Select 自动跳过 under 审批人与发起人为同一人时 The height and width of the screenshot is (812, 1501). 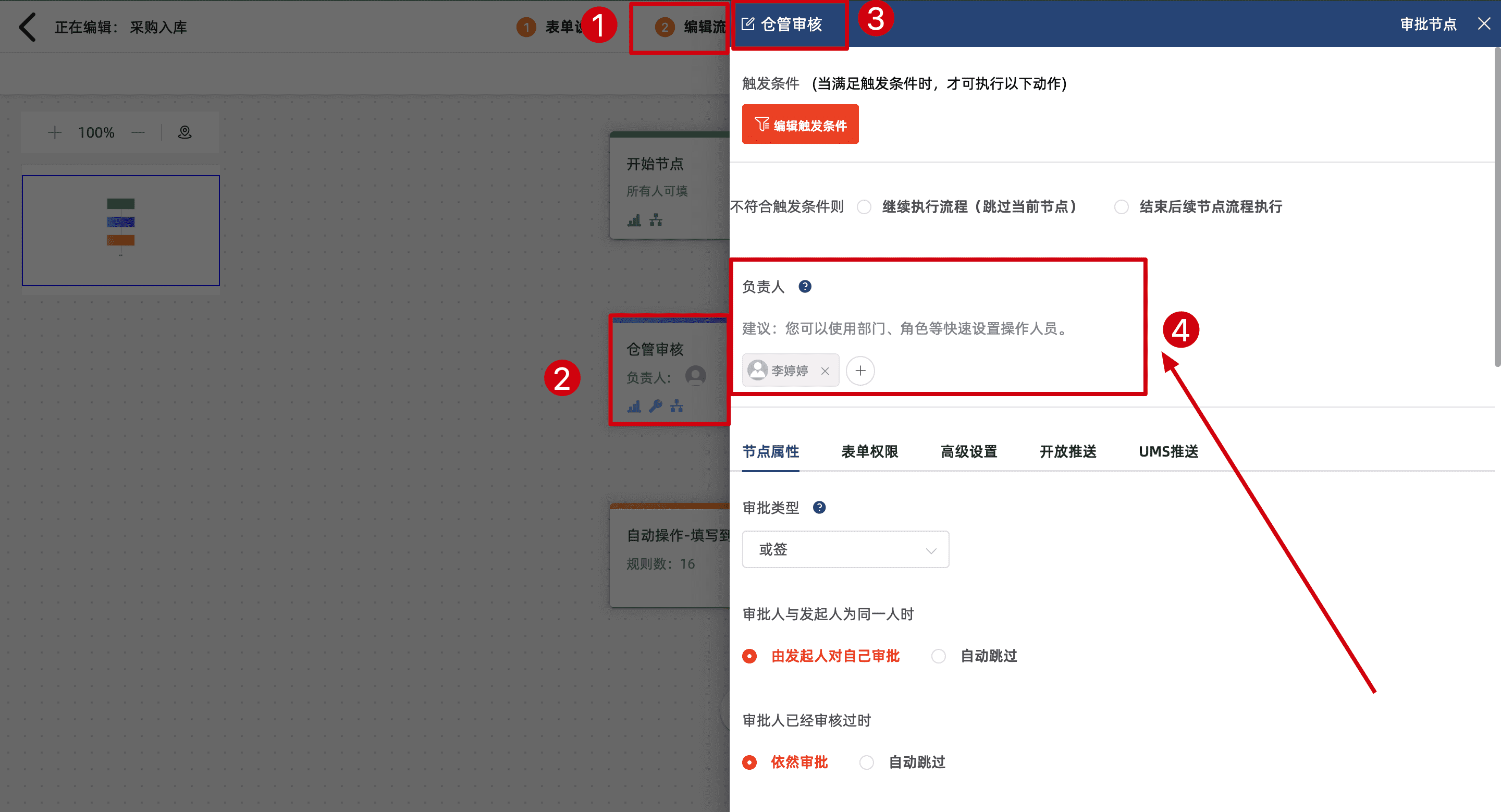click(939, 657)
